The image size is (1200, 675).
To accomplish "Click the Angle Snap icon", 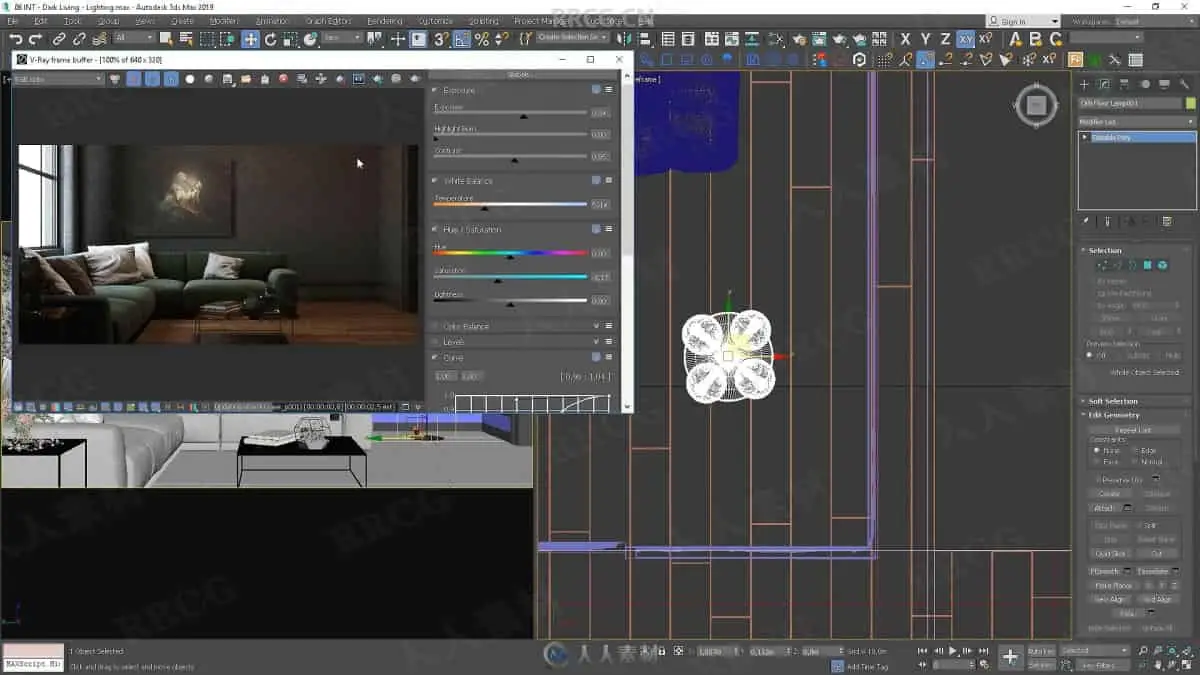I will coord(462,39).
